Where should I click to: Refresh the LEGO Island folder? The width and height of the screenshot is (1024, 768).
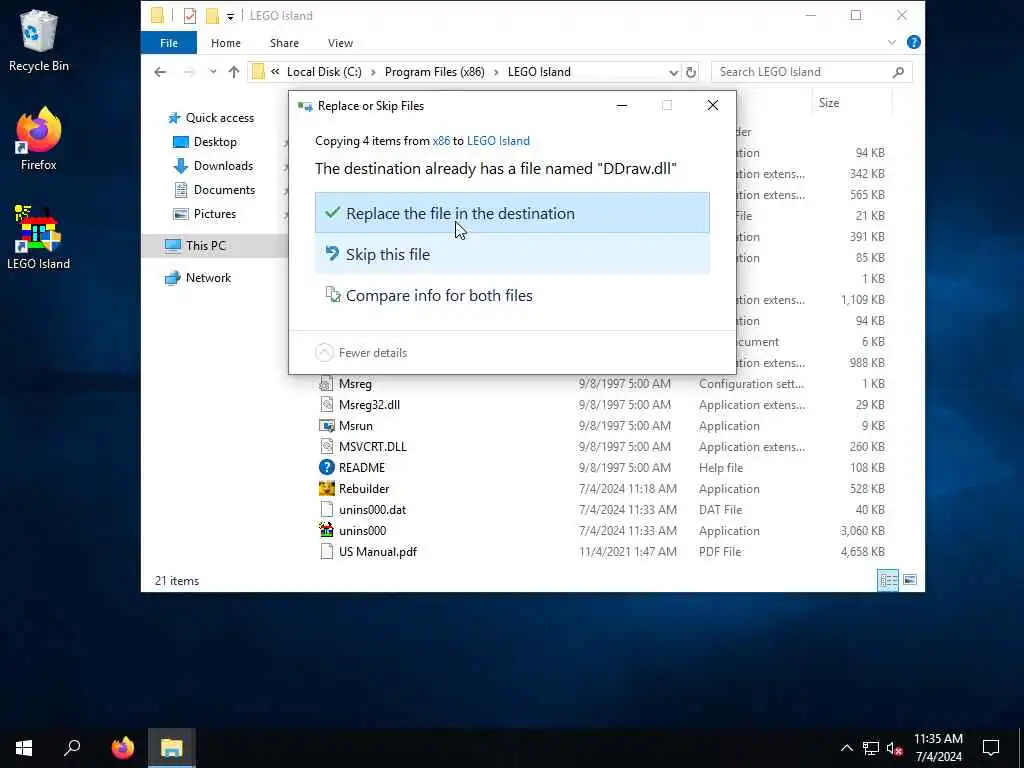[x=691, y=72]
